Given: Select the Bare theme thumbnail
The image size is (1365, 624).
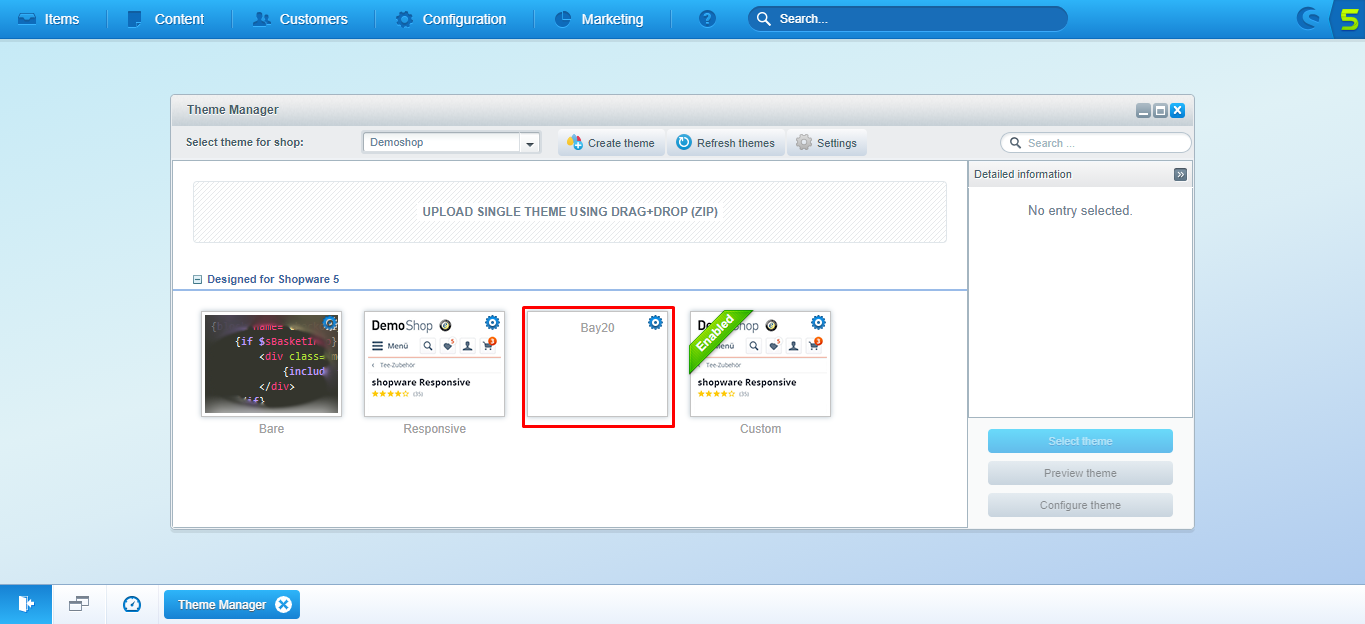Looking at the screenshot, I should click(x=271, y=364).
